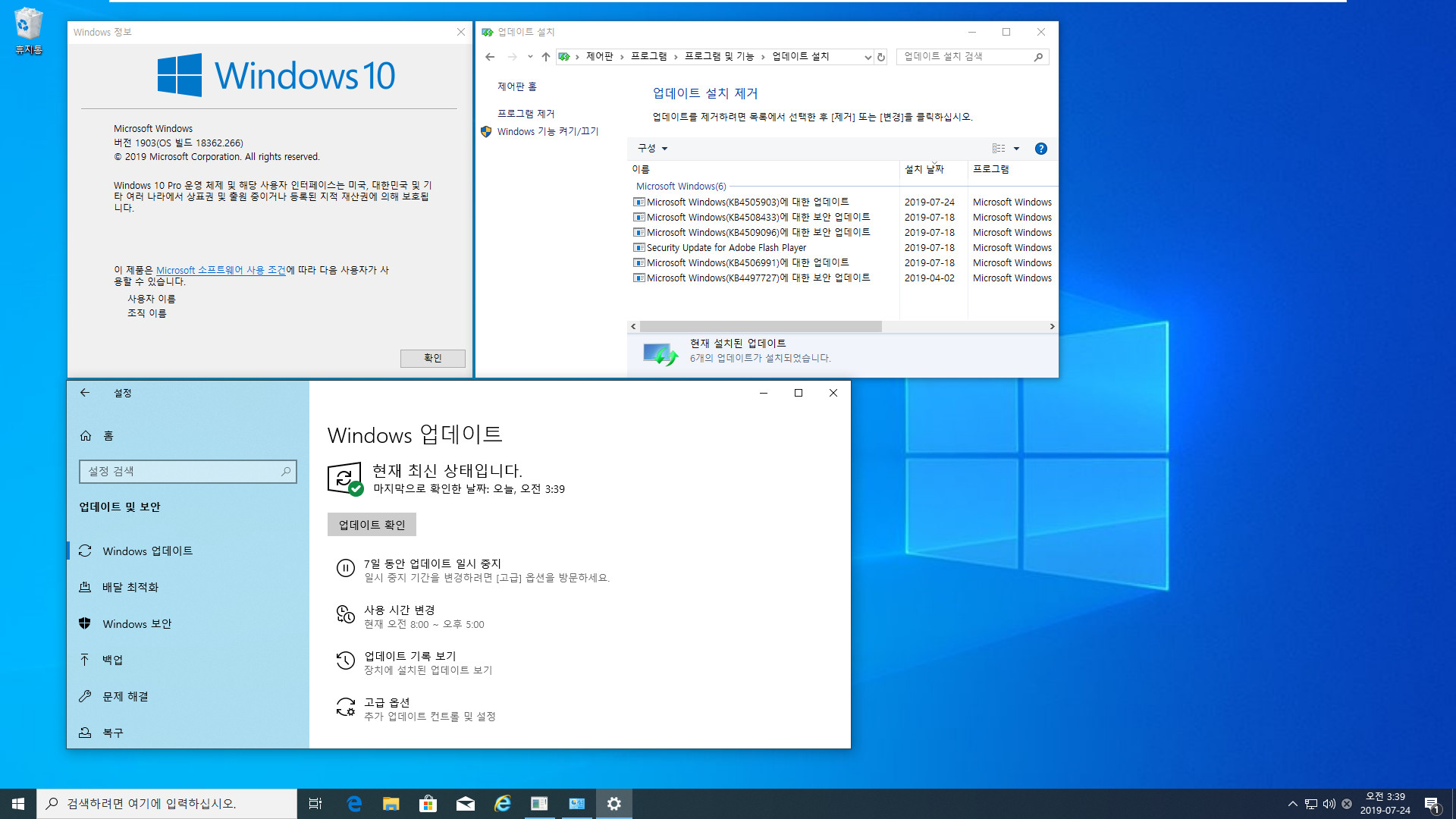Image resolution: width=1456 pixels, height=819 pixels.
Task: Click the up-folder arrow in Control Panel window
Action: coord(545,57)
